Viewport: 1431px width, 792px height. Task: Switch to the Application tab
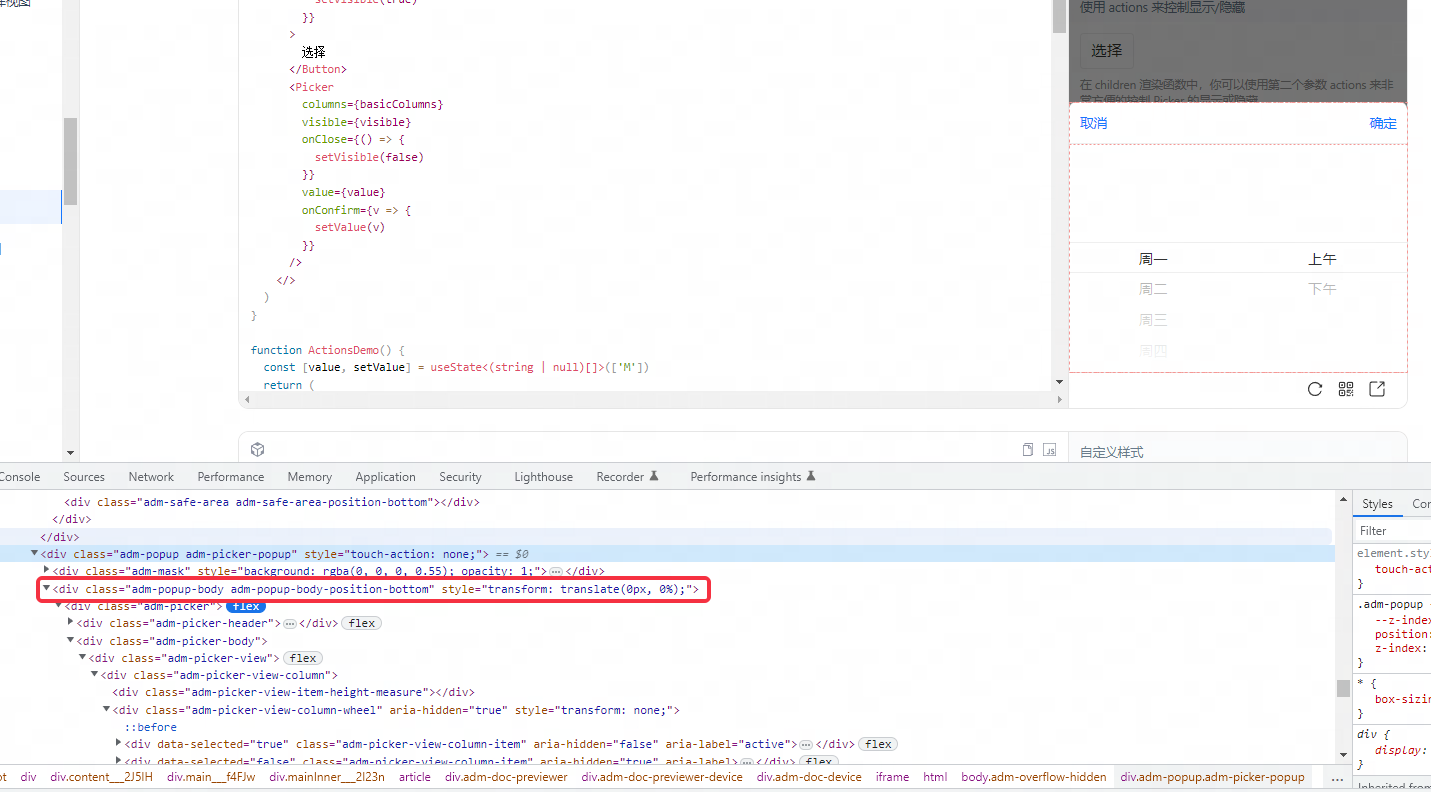click(x=385, y=476)
